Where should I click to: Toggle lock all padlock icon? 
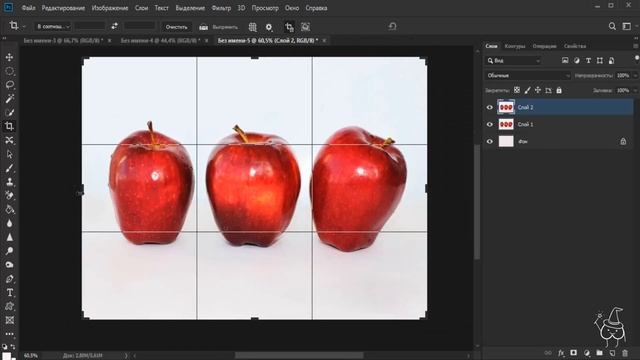(x=559, y=90)
